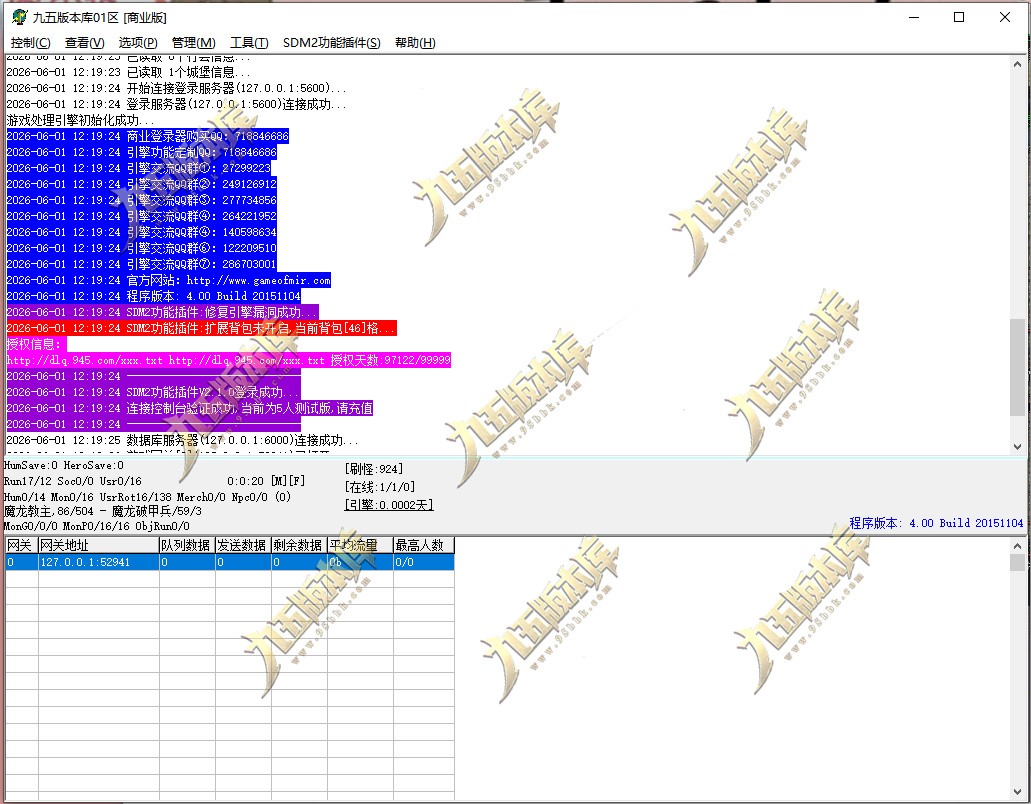Click the 剩余数据 column header
The height and width of the screenshot is (804, 1031).
coord(299,545)
